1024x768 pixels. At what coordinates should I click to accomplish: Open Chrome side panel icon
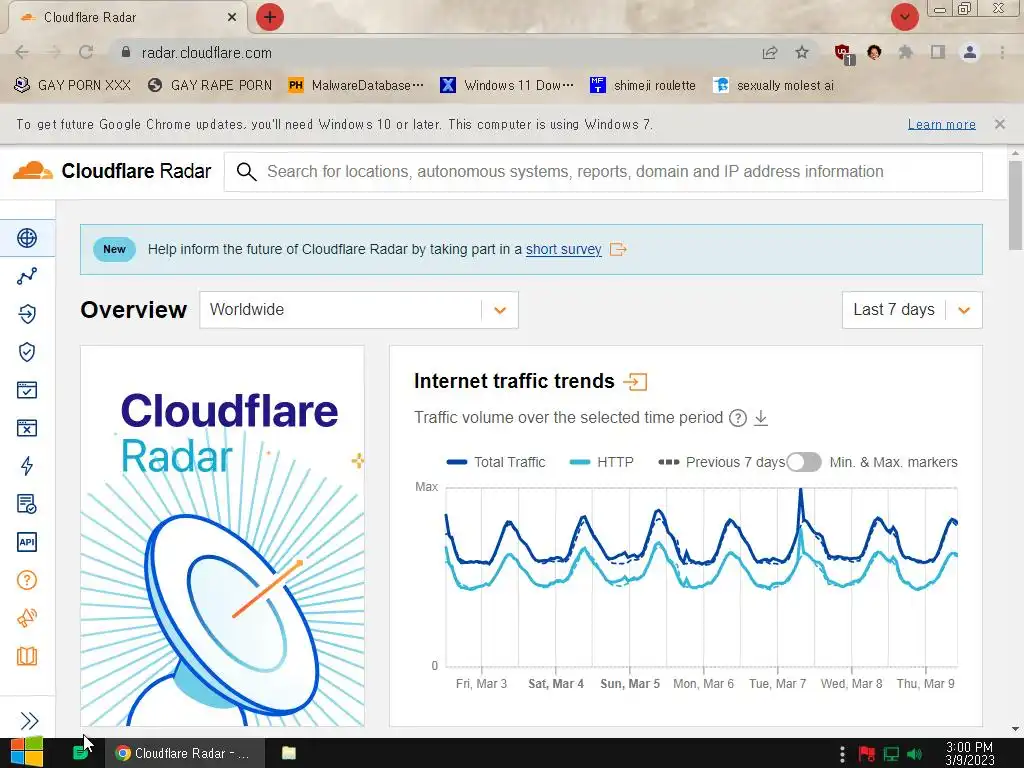(x=938, y=52)
